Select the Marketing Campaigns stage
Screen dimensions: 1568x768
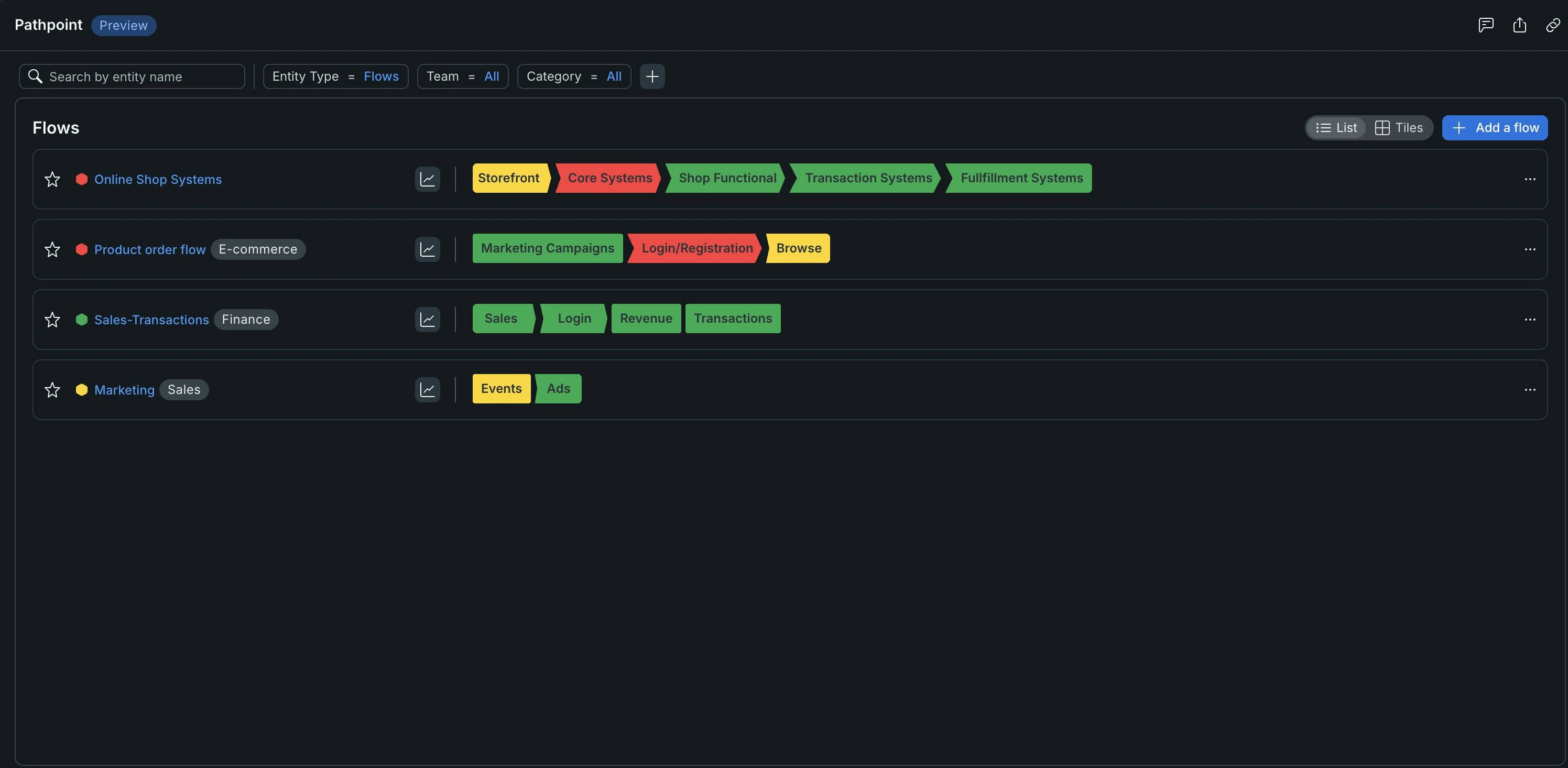pyautogui.click(x=547, y=248)
